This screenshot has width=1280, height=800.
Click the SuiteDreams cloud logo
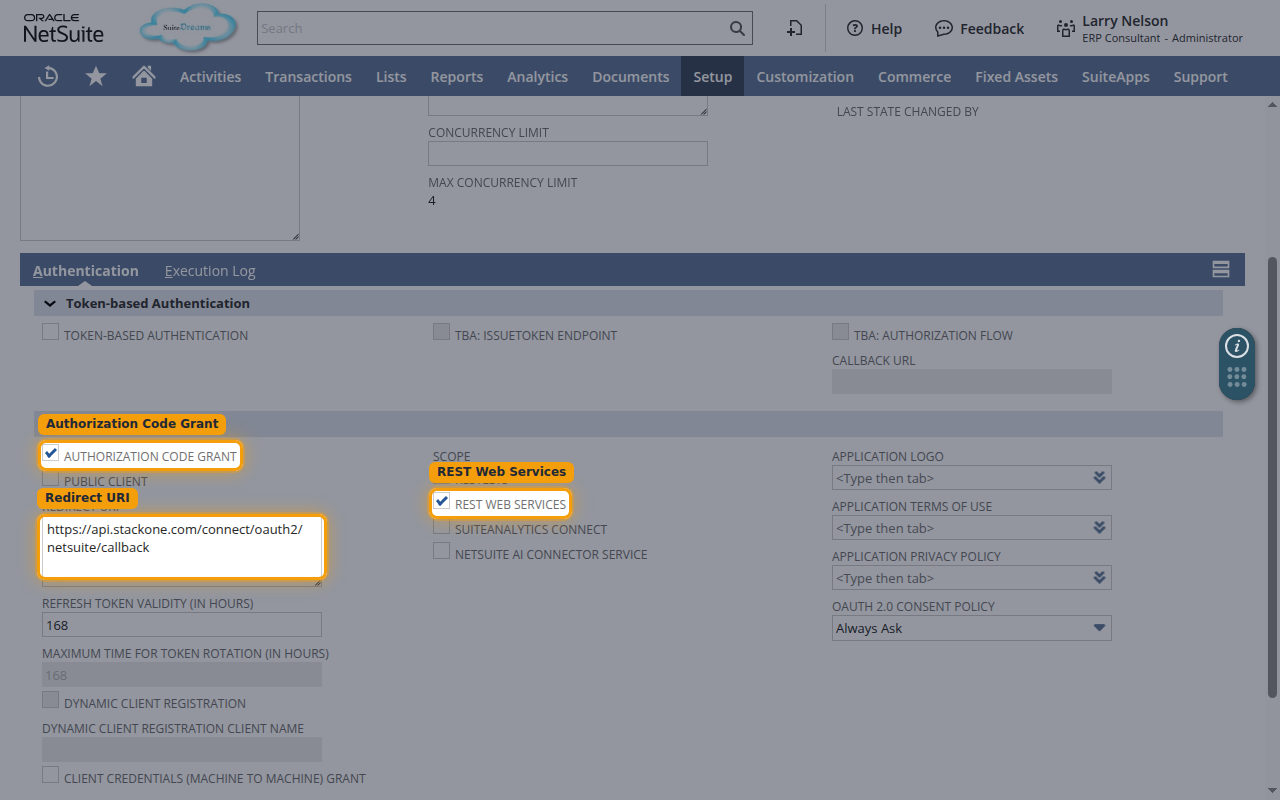tap(189, 28)
